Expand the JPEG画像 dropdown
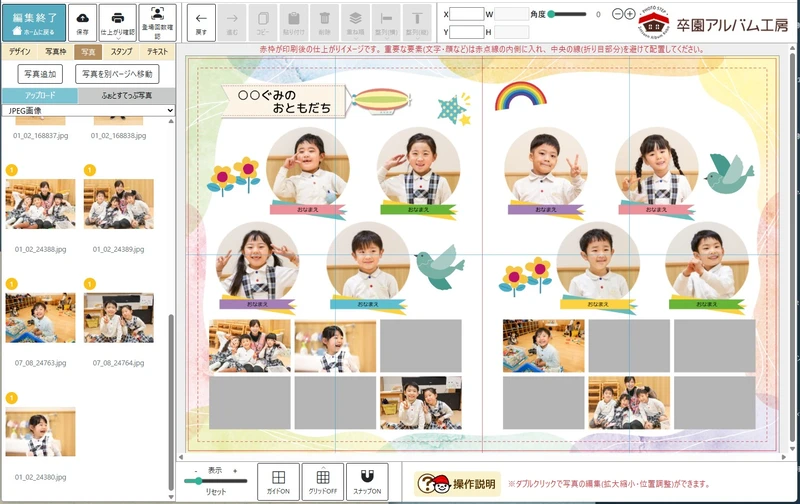The image size is (800, 504). [88, 110]
